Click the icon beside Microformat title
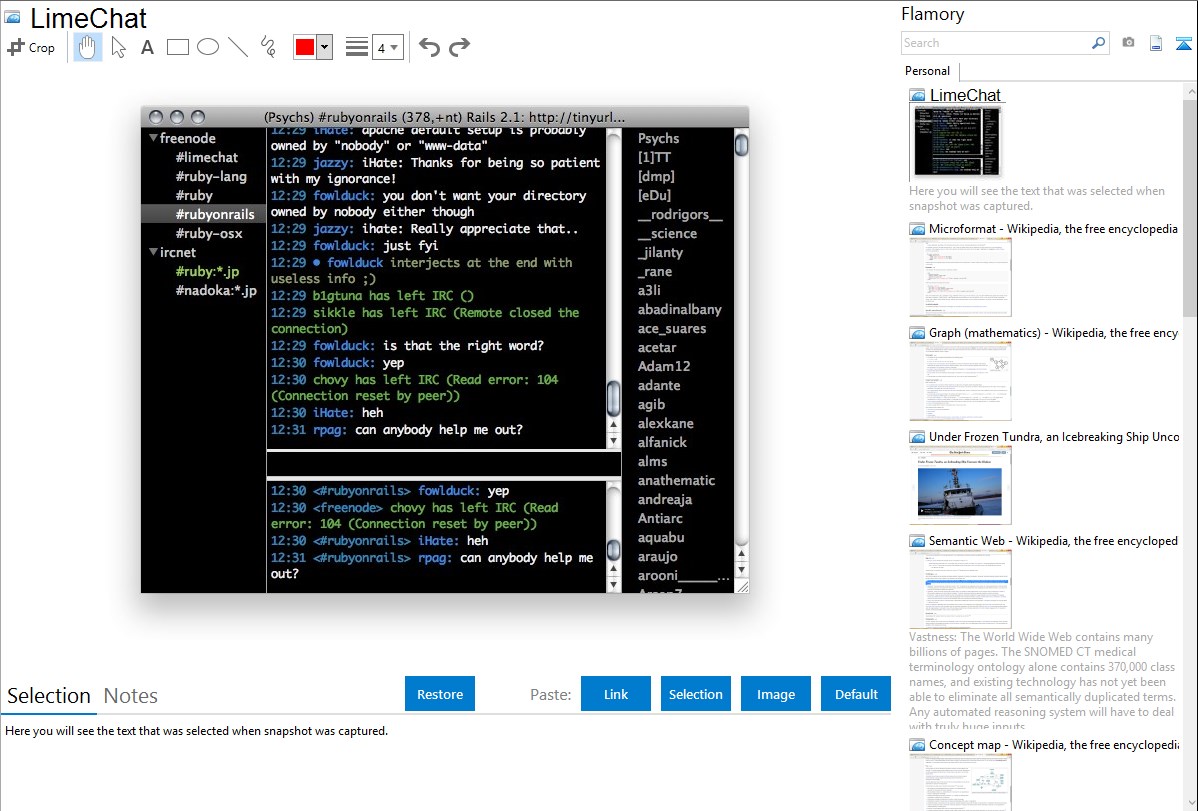Screen dimensions: 1198x811 (918, 229)
